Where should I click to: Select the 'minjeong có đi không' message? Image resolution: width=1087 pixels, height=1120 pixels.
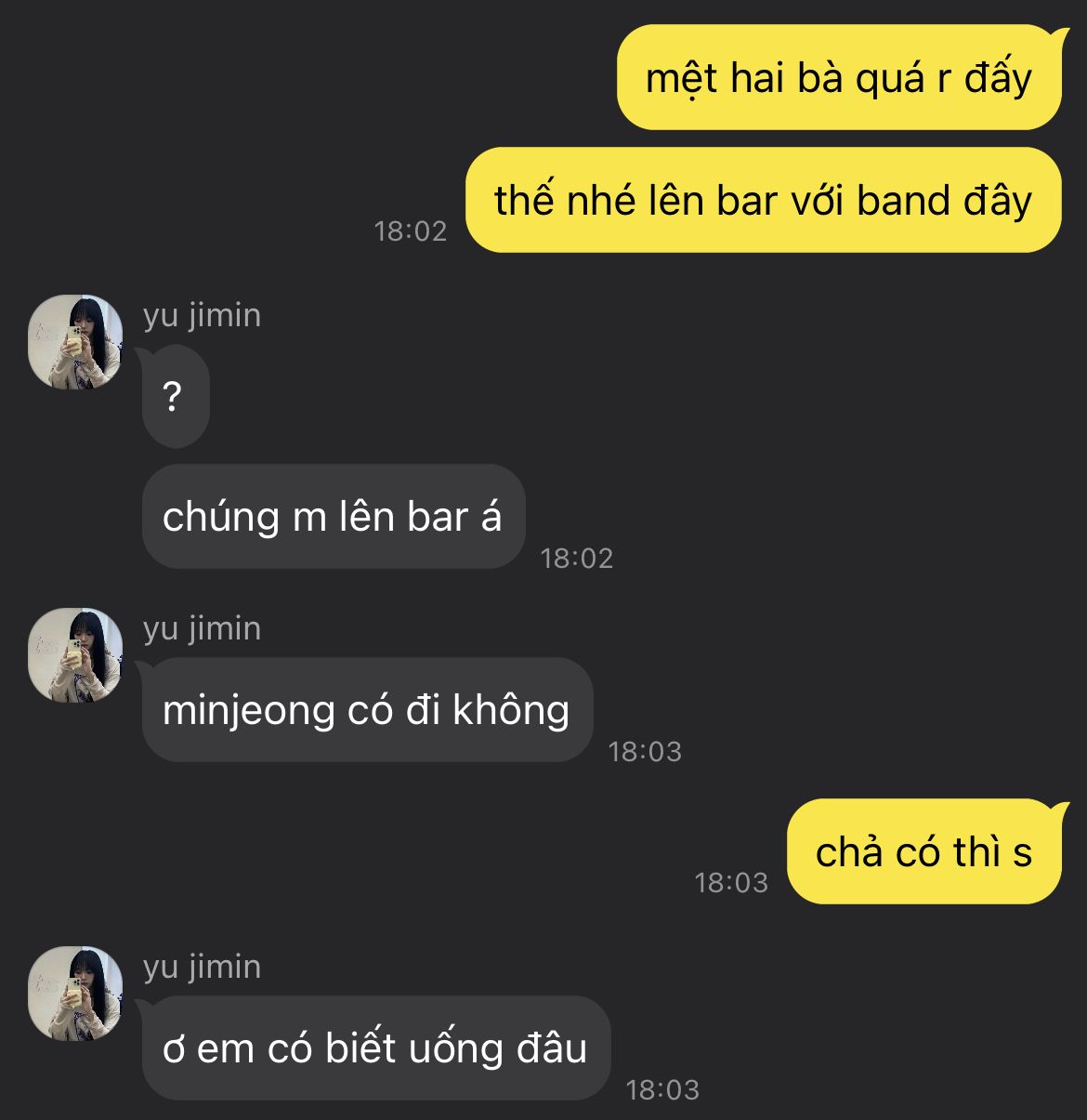click(367, 710)
